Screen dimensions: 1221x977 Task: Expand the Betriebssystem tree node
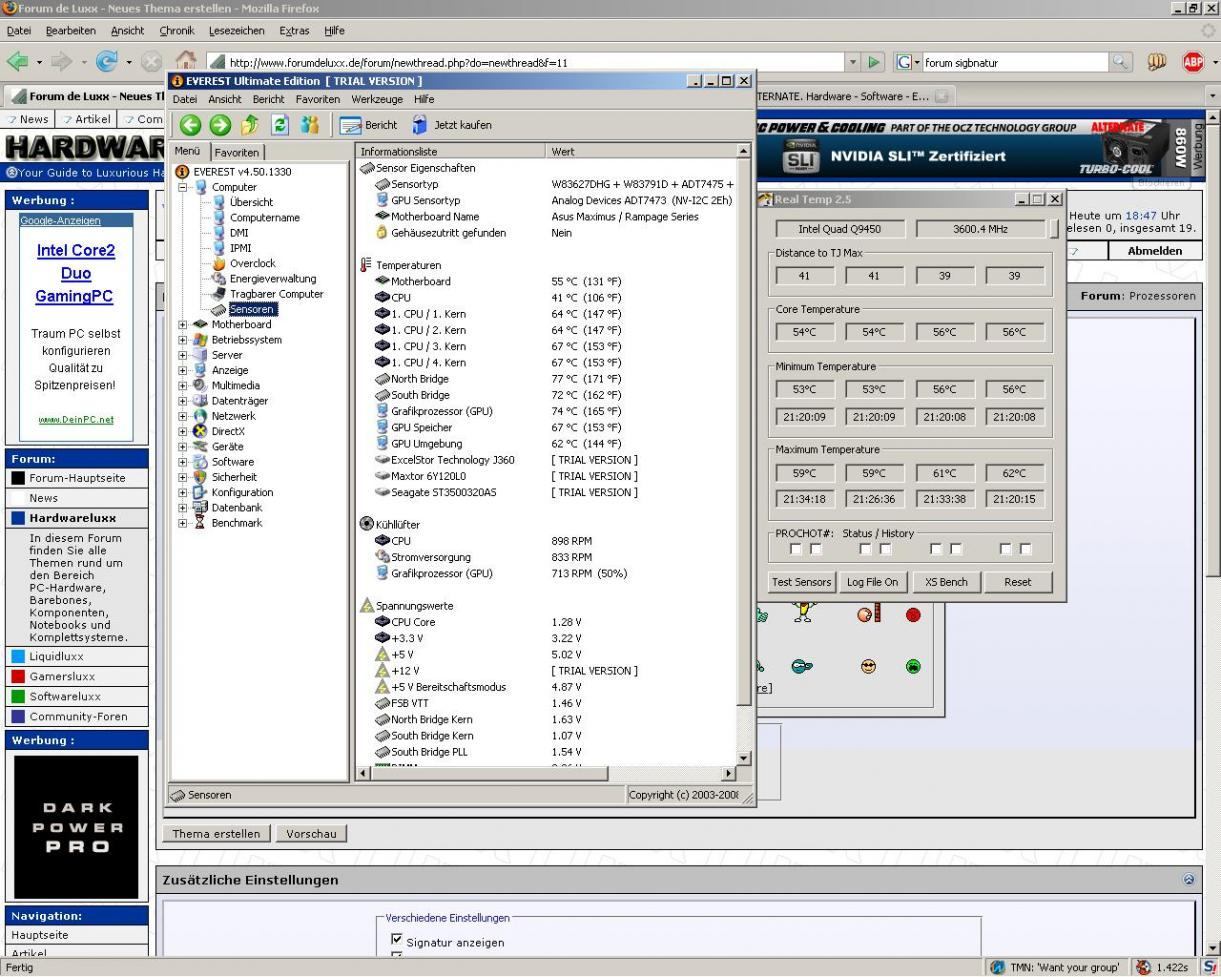pos(183,340)
